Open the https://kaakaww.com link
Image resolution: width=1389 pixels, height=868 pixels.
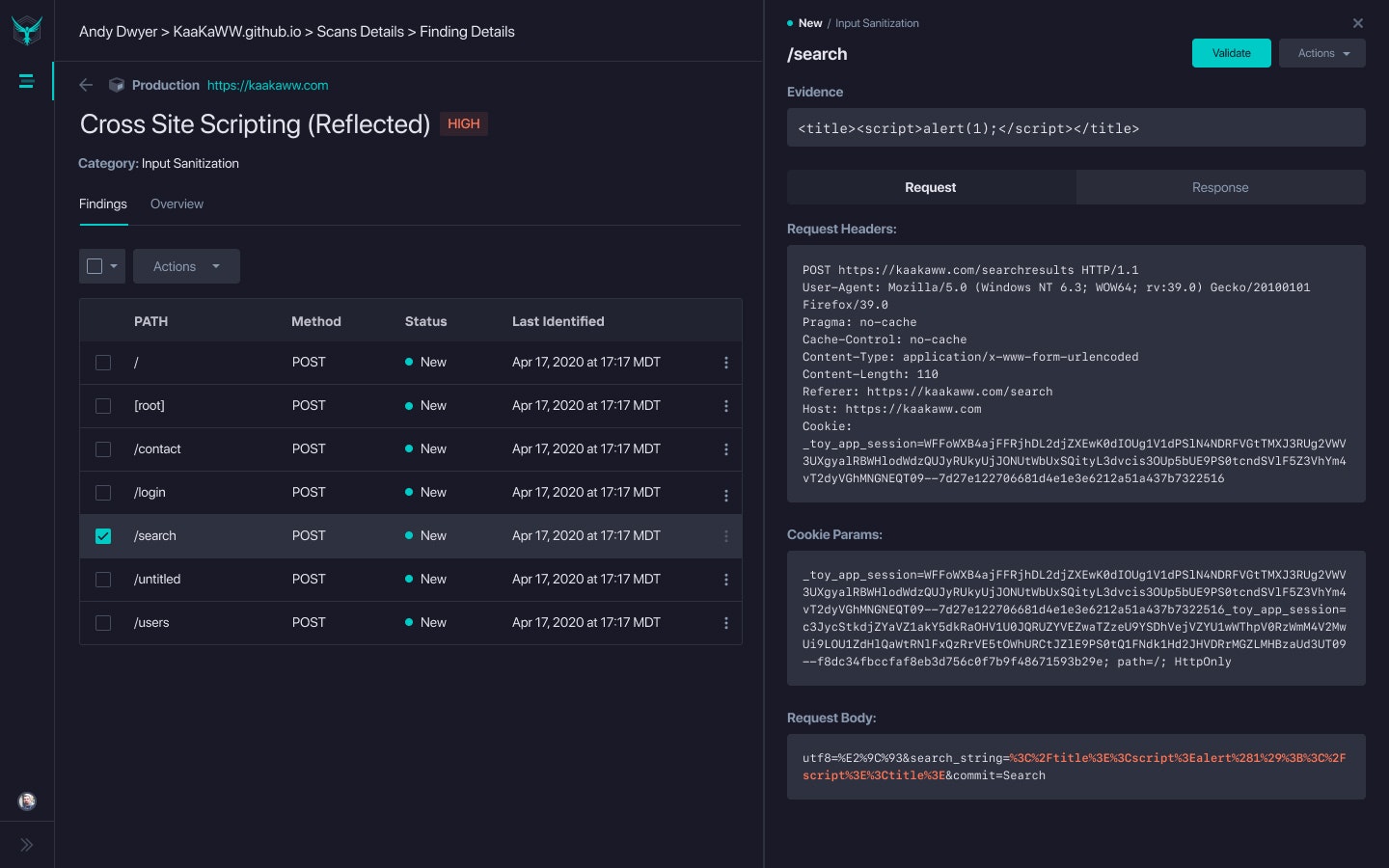coord(267,85)
